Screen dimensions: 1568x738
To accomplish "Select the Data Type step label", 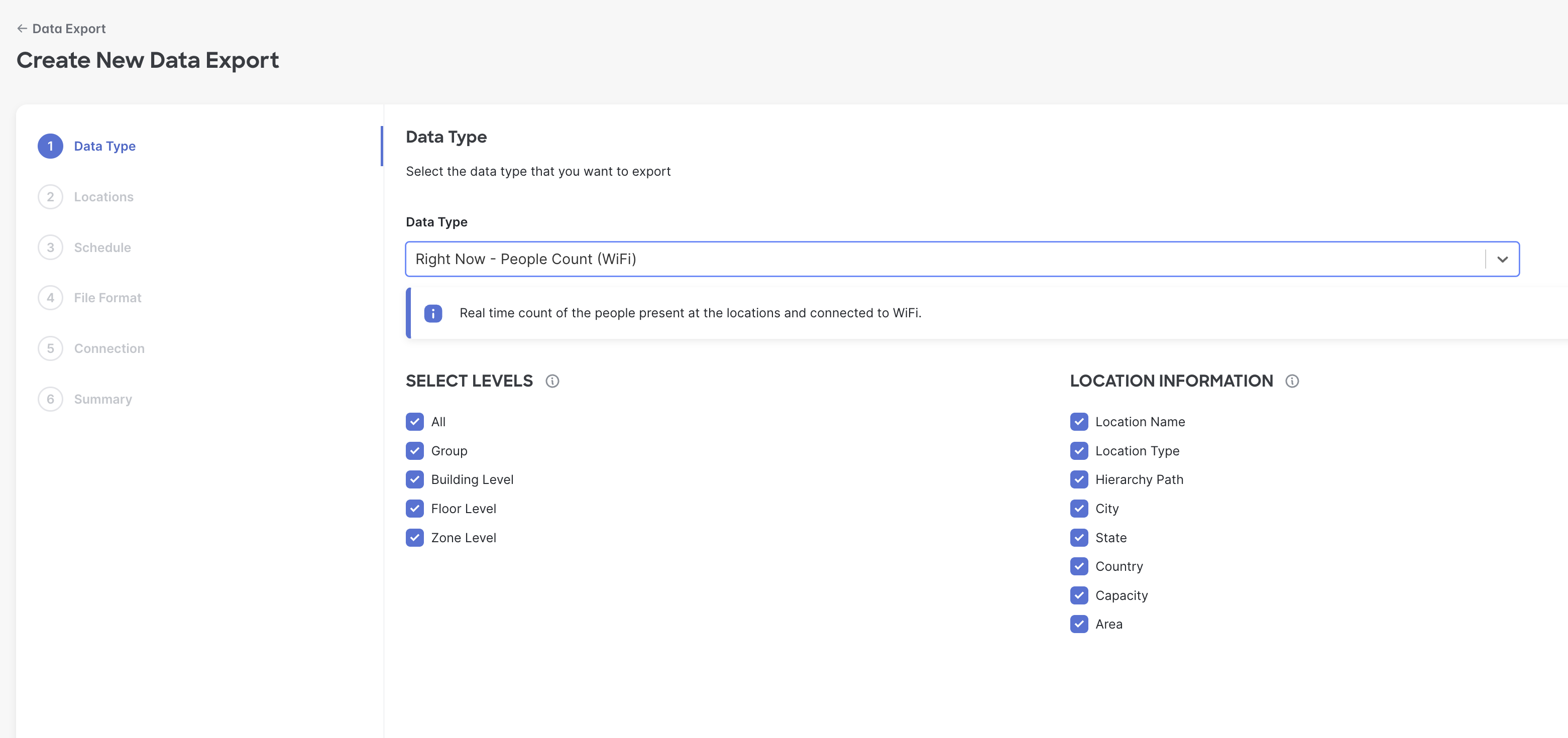I will pyautogui.click(x=104, y=146).
